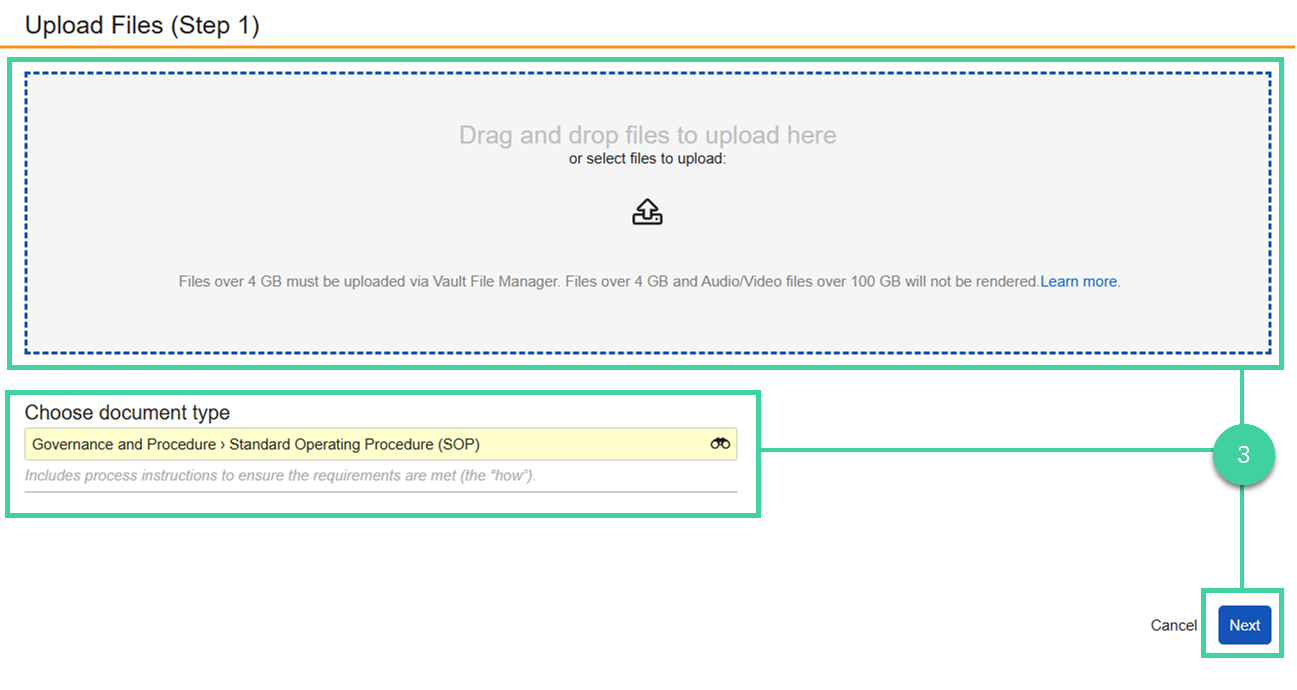Image resolution: width=1297 pixels, height=690 pixels.
Task: Click the 'or select files to upload:' text
Action: tap(648, 158)
